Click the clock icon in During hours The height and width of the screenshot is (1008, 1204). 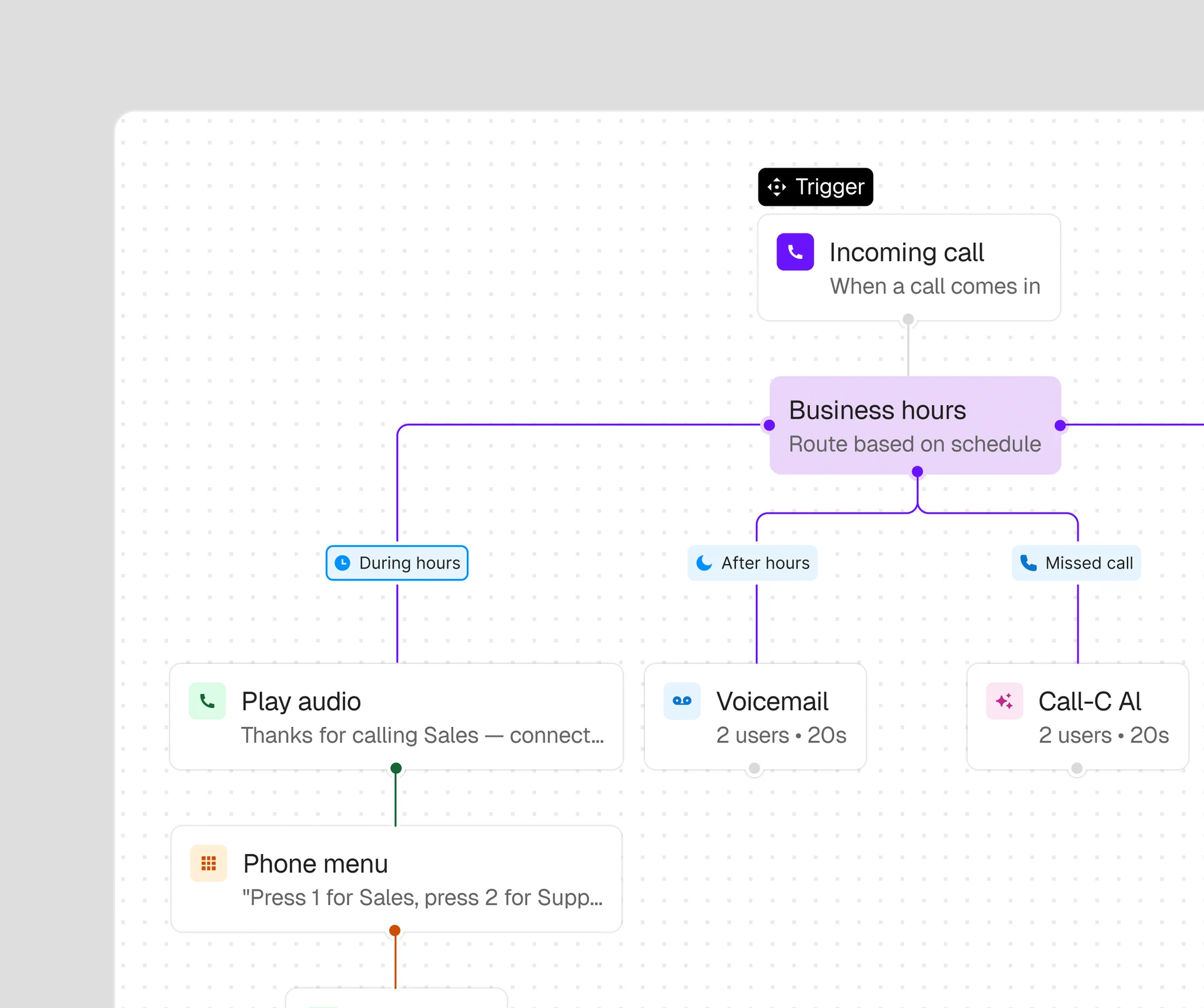342,563
